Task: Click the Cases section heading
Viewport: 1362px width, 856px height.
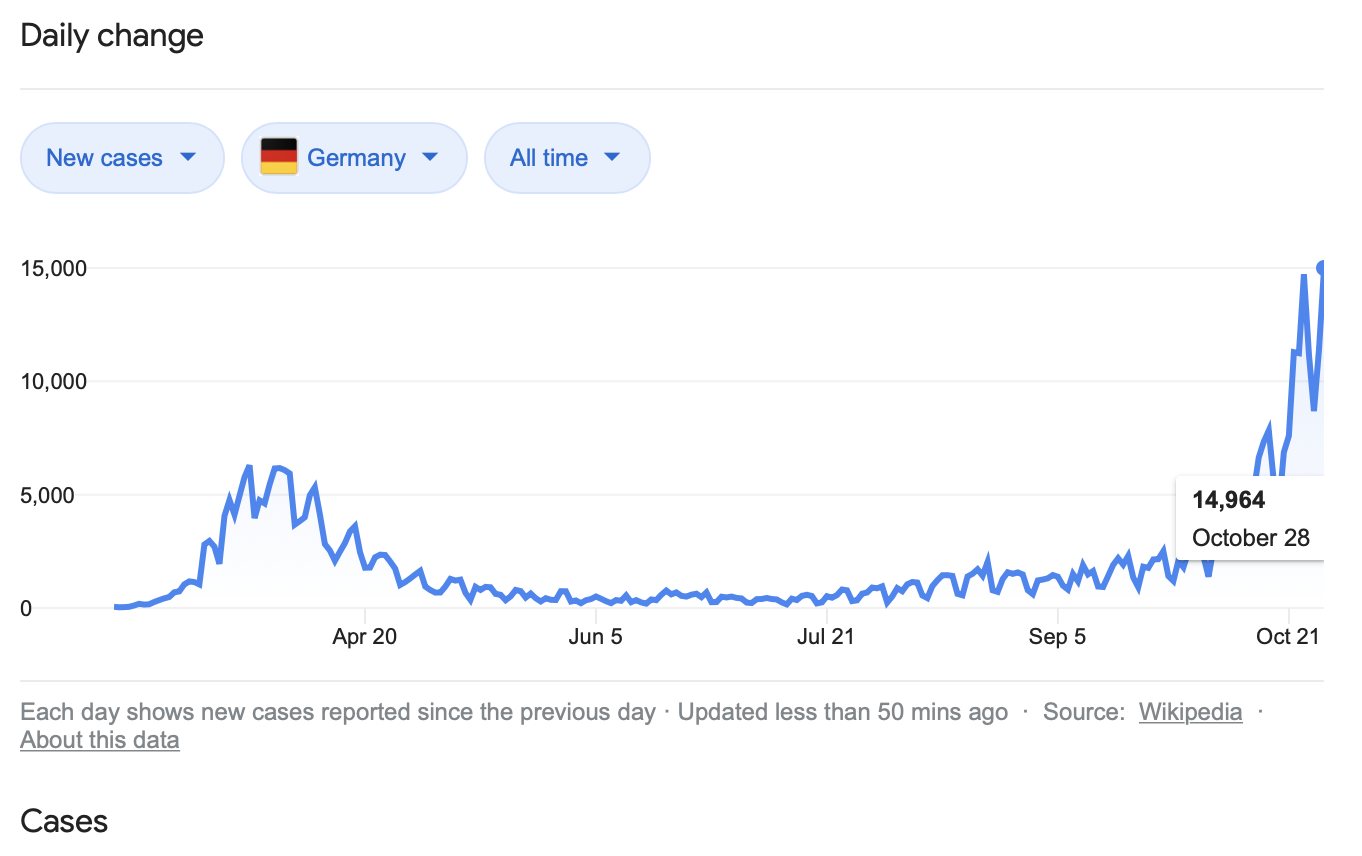Action: click(x=64, y=821)
